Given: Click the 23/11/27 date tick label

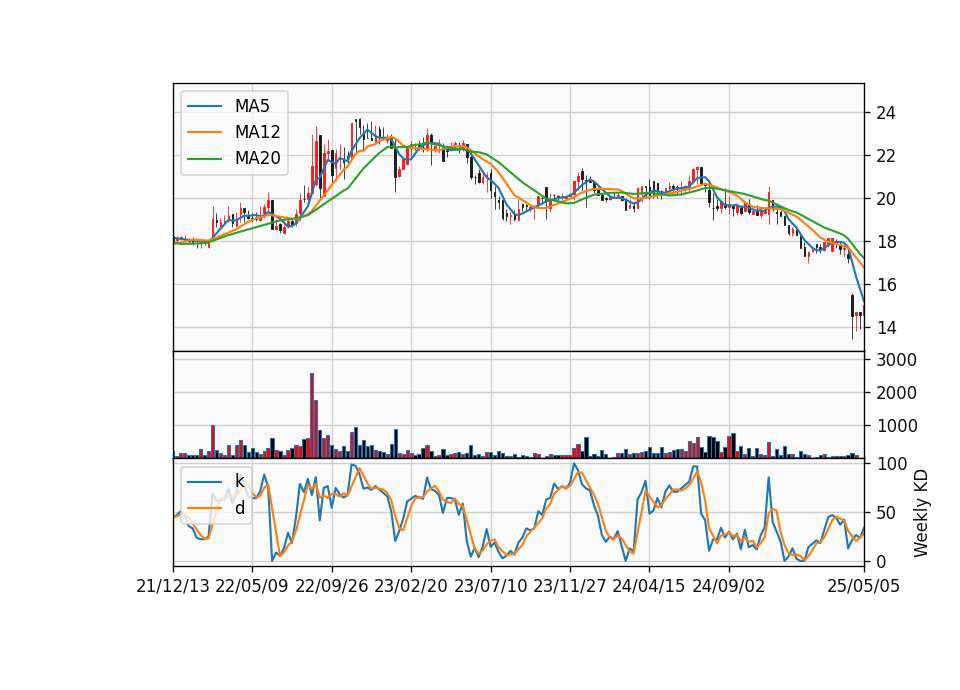Looking at the screenshot, I should 570,587.
